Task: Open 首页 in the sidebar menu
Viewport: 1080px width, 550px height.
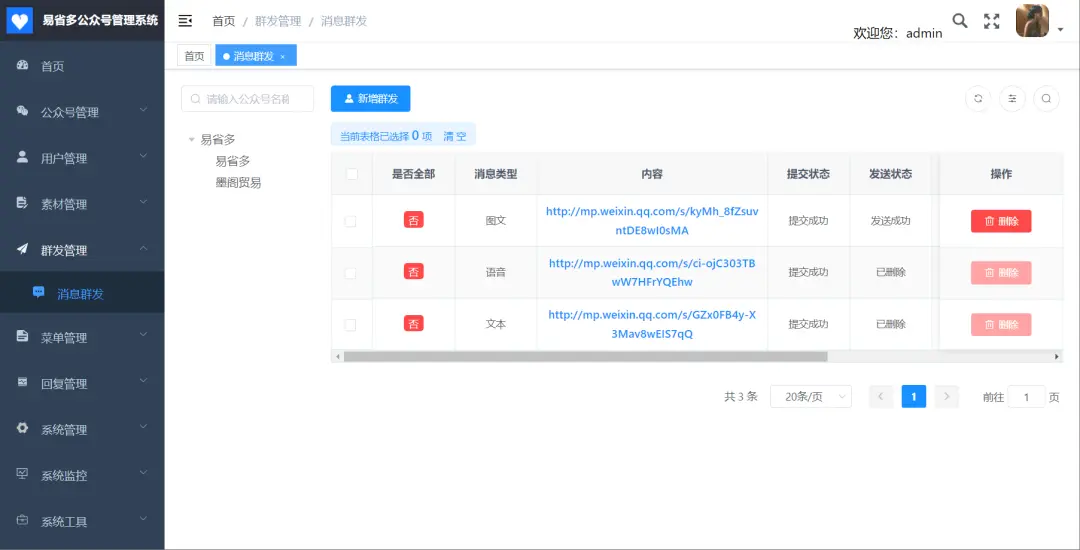Action: coord(82,67)
